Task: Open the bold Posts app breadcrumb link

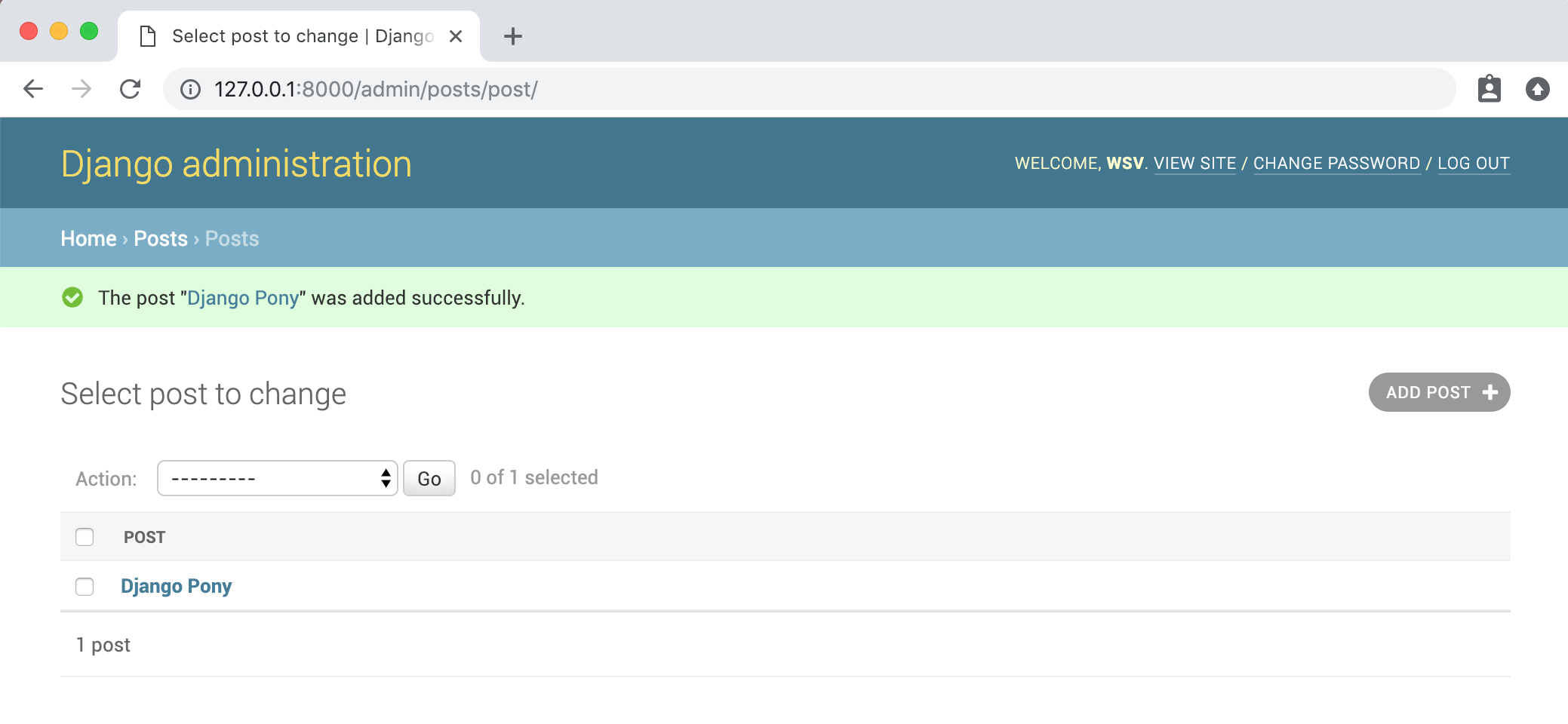Action: click(161, 238)
